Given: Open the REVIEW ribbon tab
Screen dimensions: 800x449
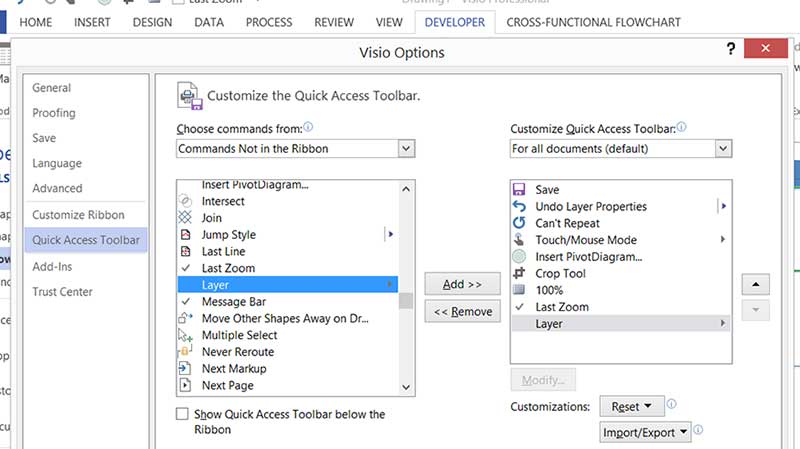Looking at the screenshot, I should [334, 22].
